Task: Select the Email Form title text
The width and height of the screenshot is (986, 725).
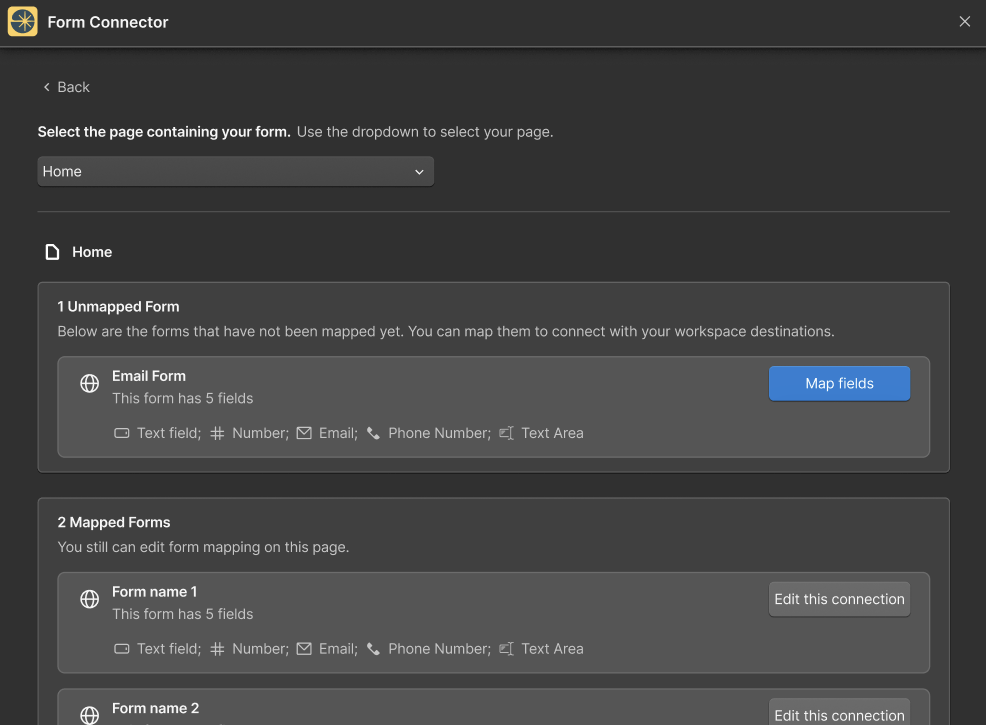Action: pyautogui.click(x=149, y=376)
